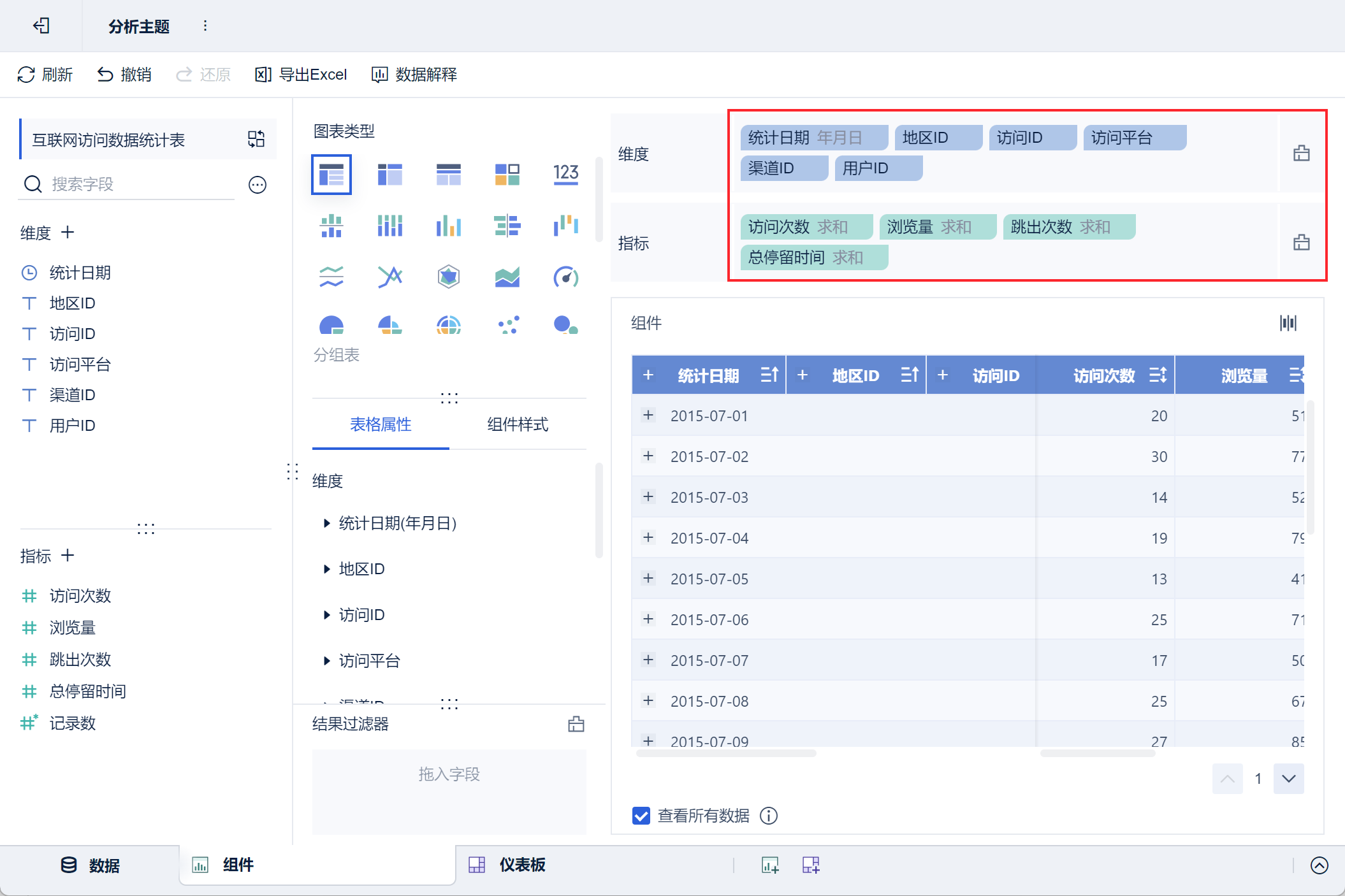Expand 访问平台 attribute section
Image resolution: width=1345 pixels, height=896 pixels.
[x=327, y=661]
